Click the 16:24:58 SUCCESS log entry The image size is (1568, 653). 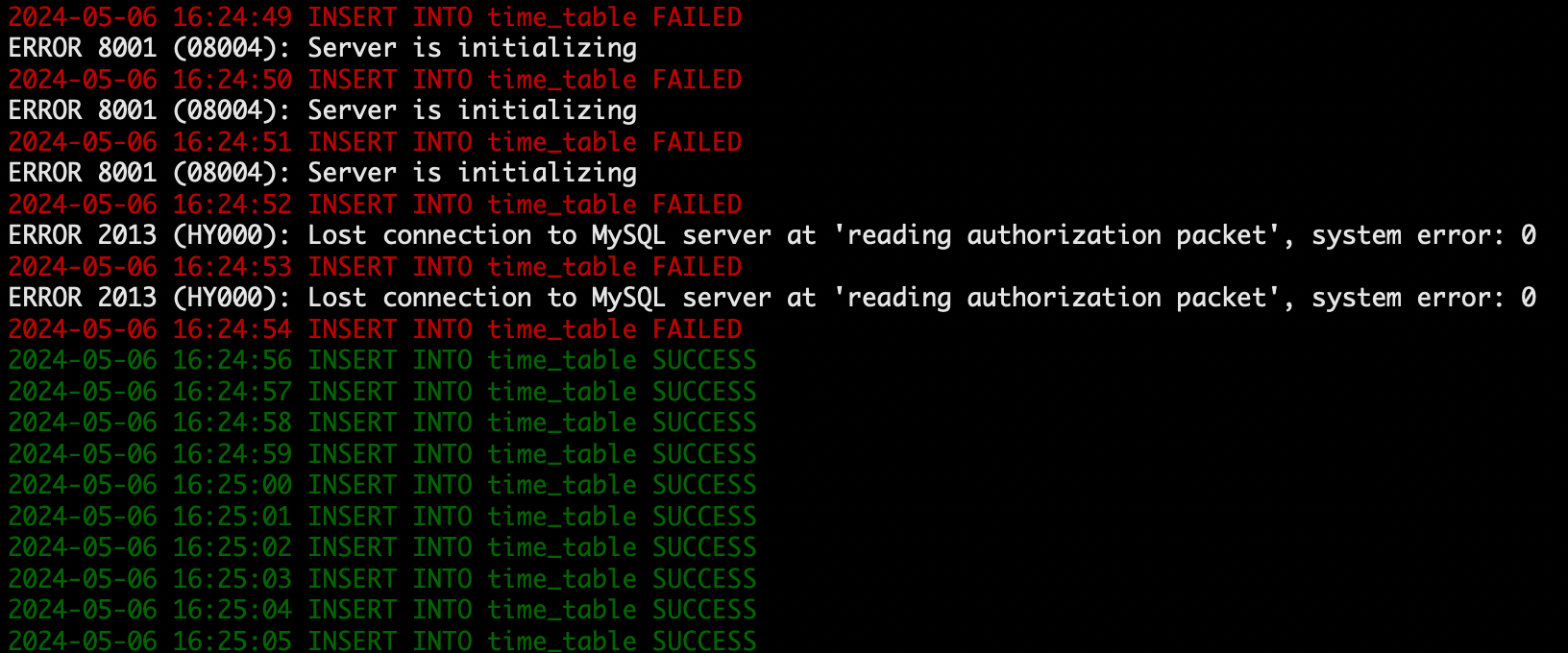(x=382, y=423)
